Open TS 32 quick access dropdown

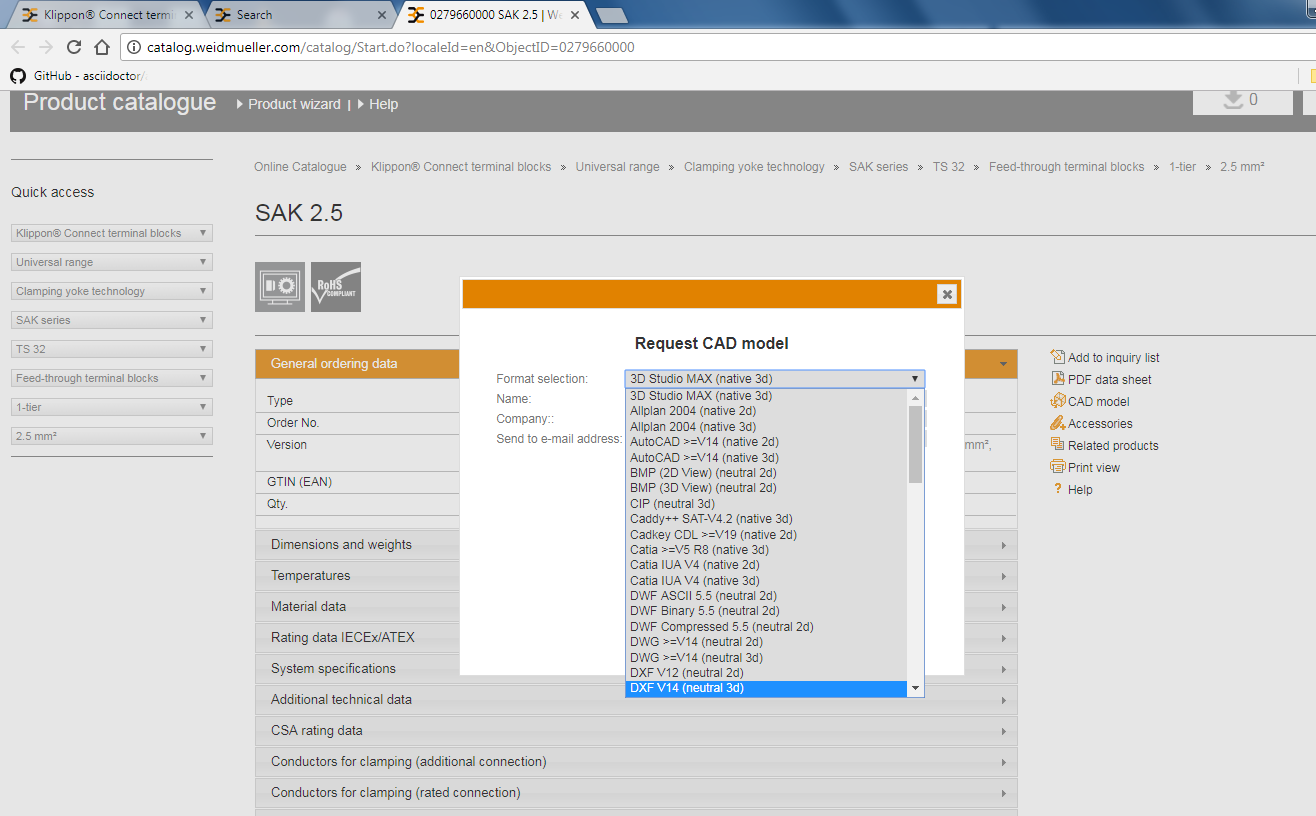112,349
